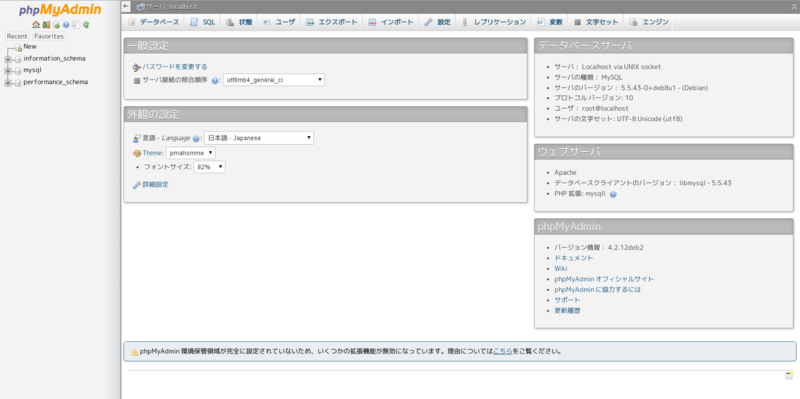Open the ドキュメント link
Viewport: 800px width, 399px height.
pyautogui.click(x=574, y=258)
